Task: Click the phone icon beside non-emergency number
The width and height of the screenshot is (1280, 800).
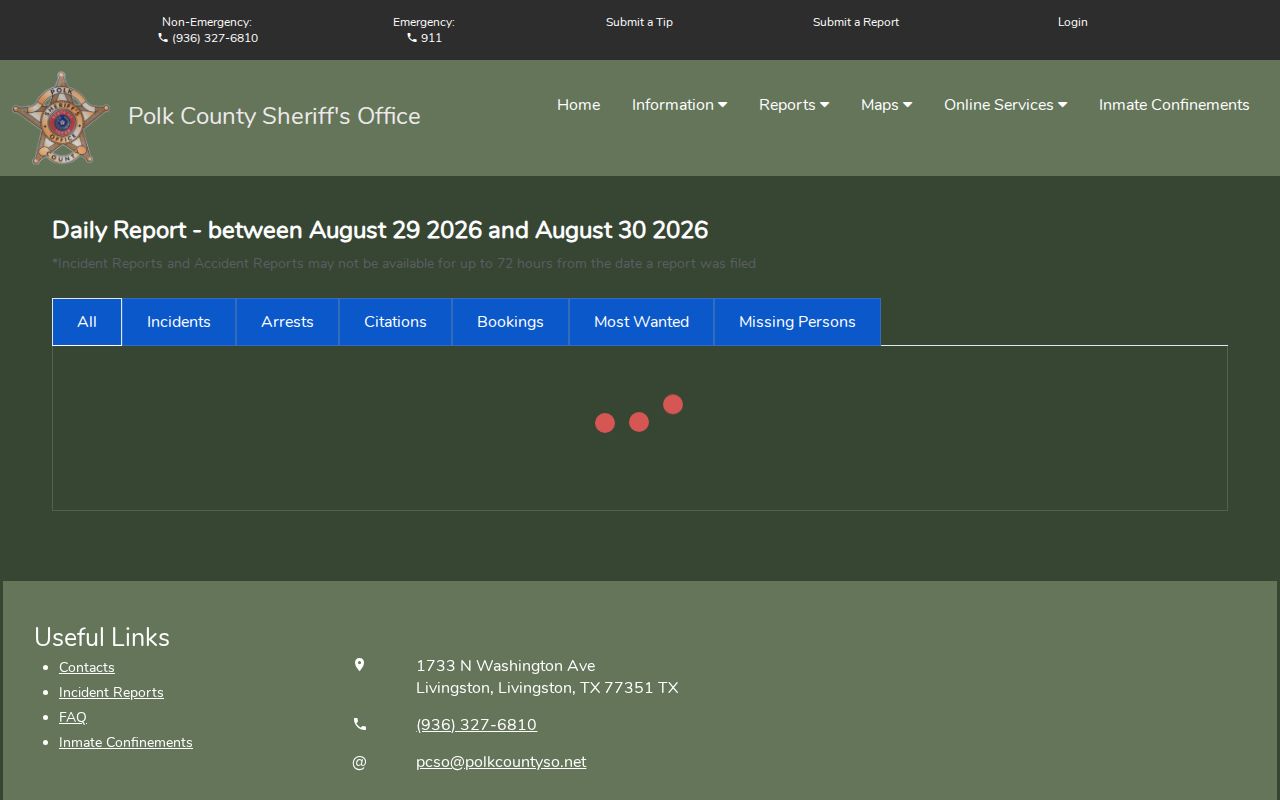Action: 163,38
